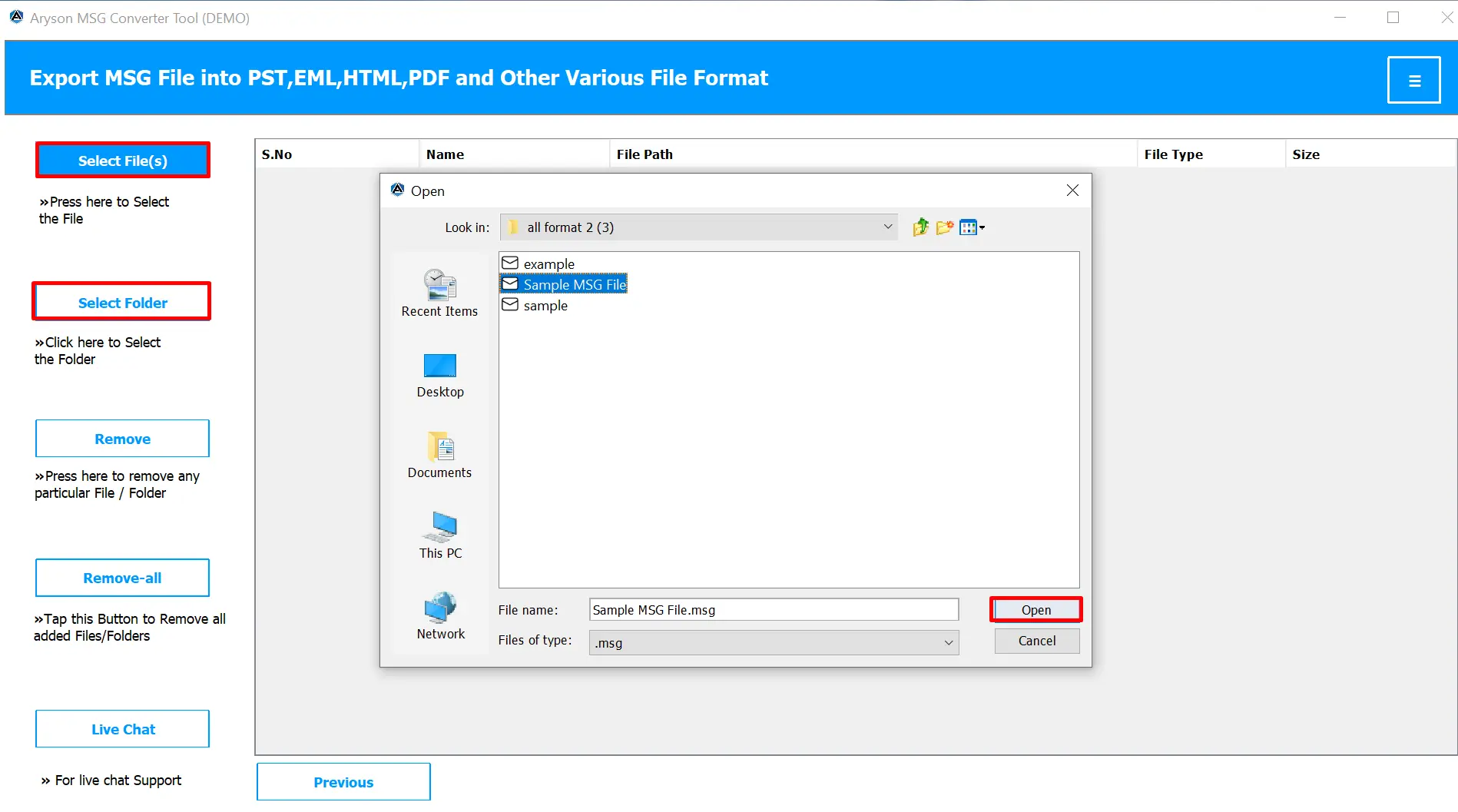
Task: Click the Previous button
Action: point(343,782)
